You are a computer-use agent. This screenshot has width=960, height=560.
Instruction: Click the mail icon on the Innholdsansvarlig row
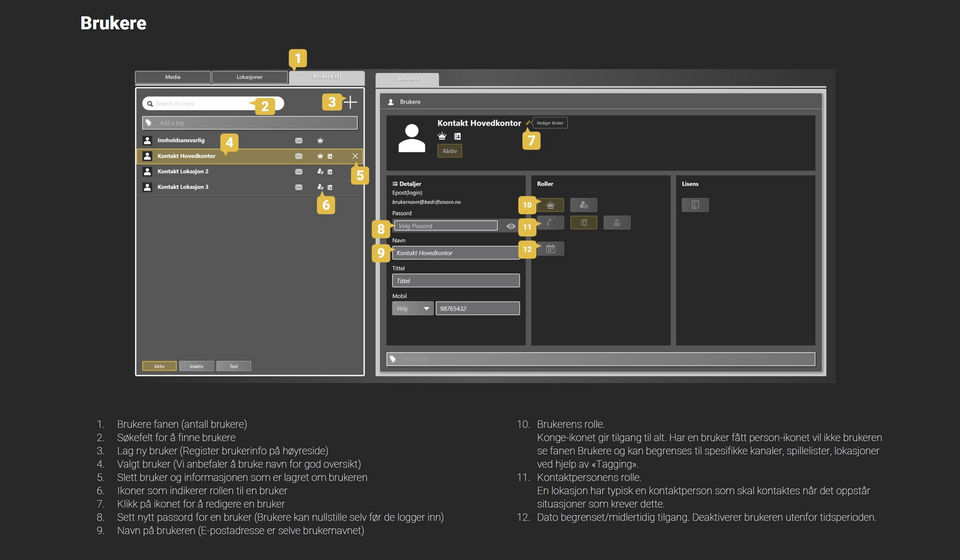coord(299,141)
